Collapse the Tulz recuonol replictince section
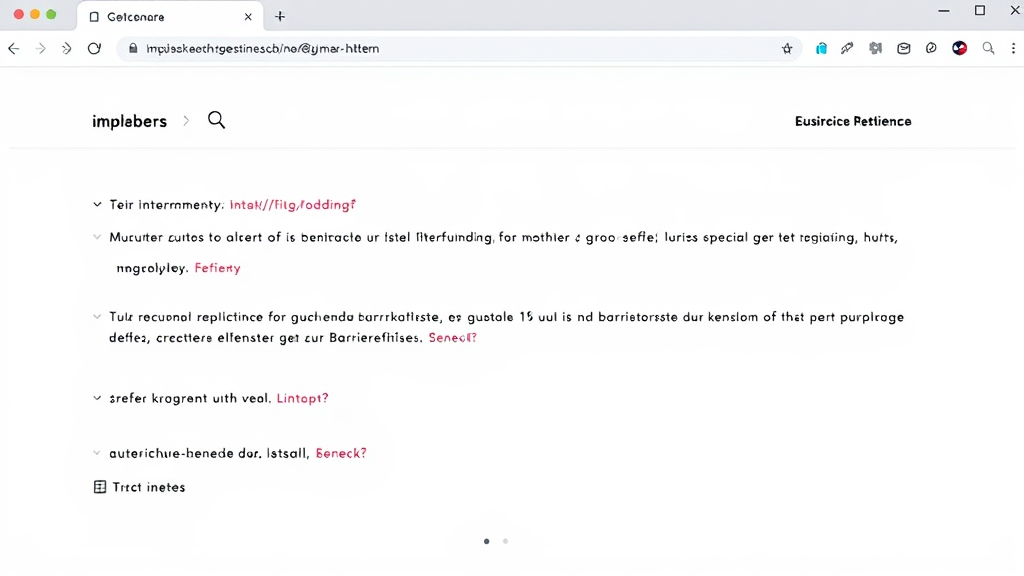The image size is (1024, 576). pyautogui.click(x=96, y=316)
